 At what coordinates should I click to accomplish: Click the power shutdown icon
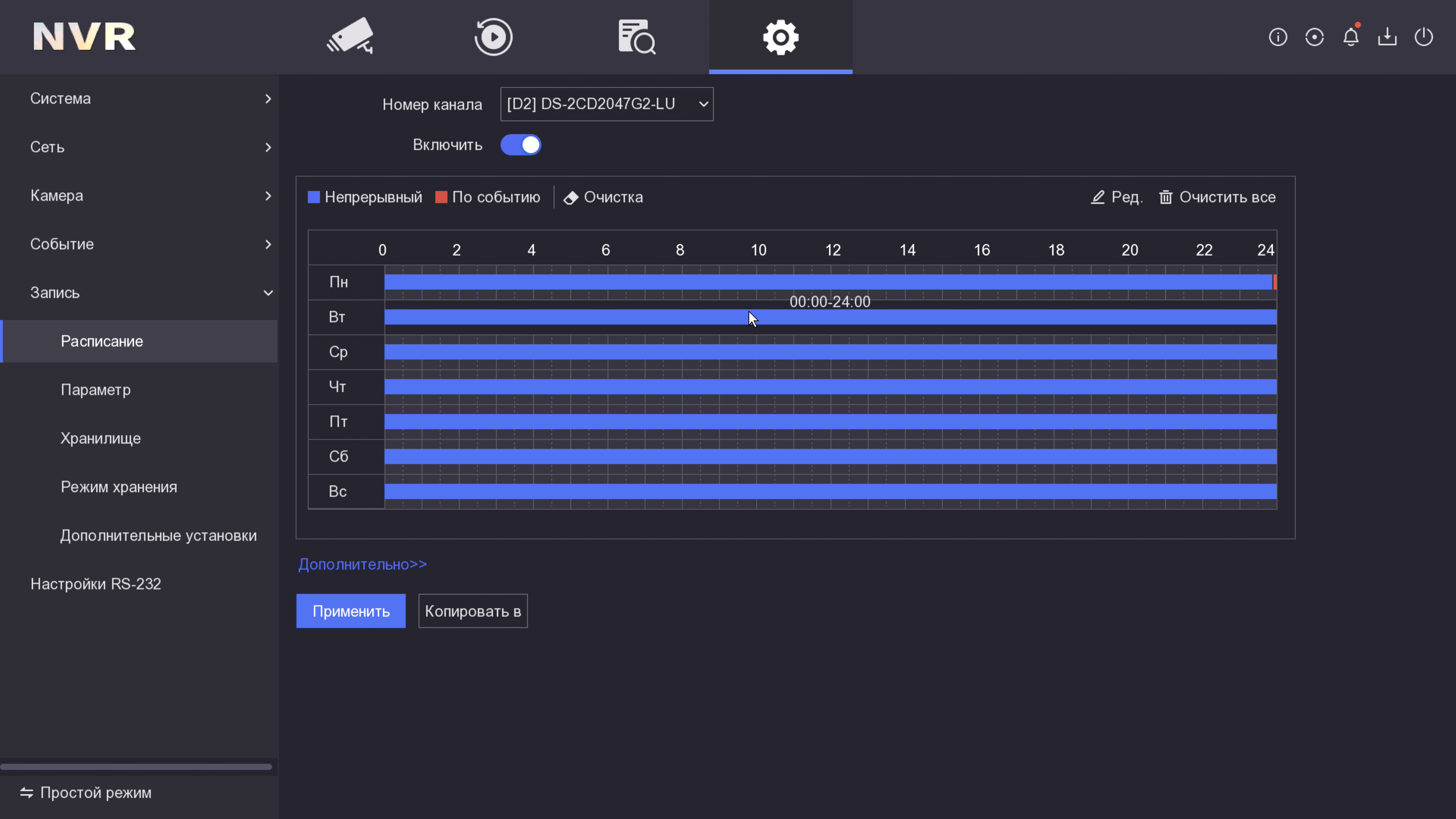(1423, 37)
